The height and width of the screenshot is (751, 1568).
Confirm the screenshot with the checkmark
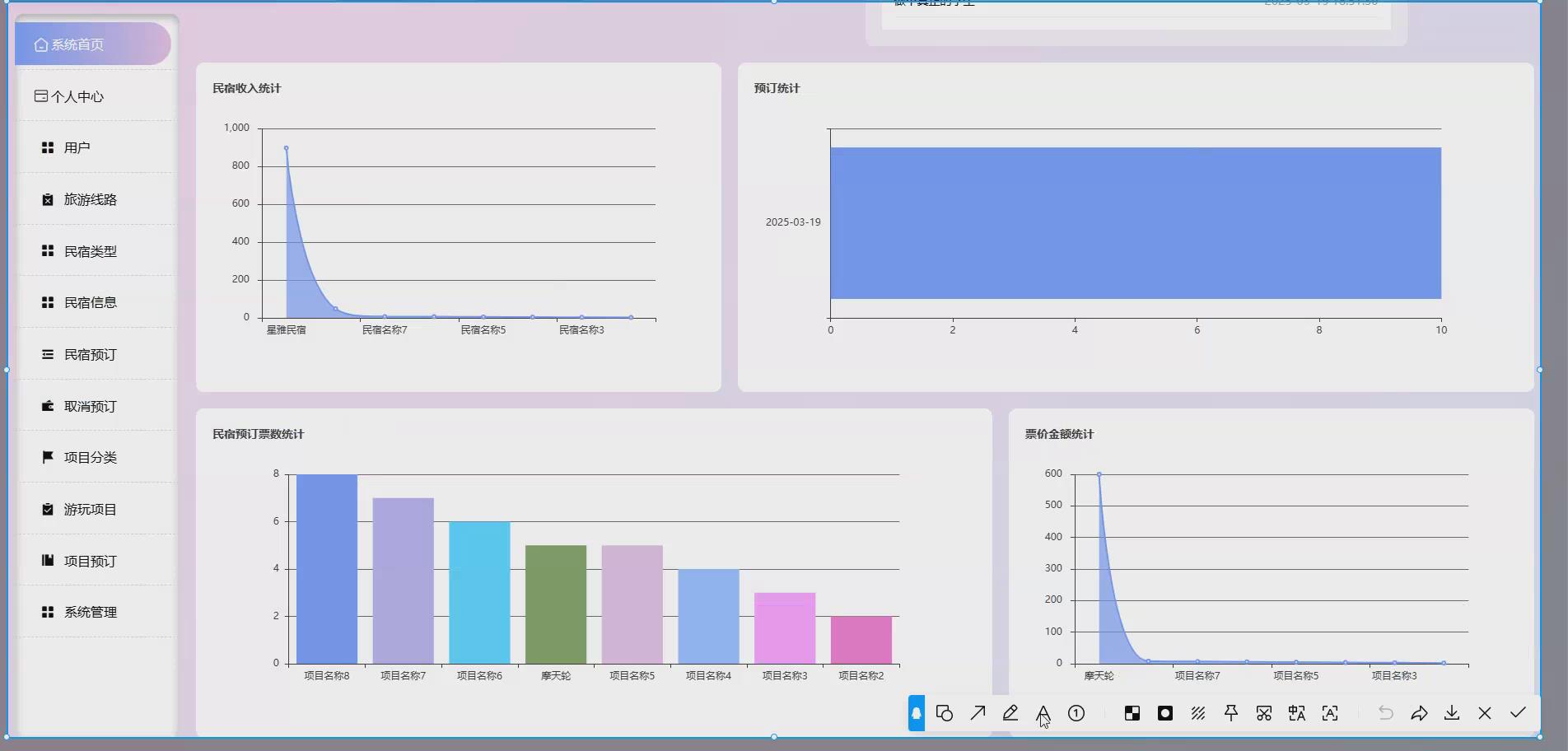(x=1518, y=712)
